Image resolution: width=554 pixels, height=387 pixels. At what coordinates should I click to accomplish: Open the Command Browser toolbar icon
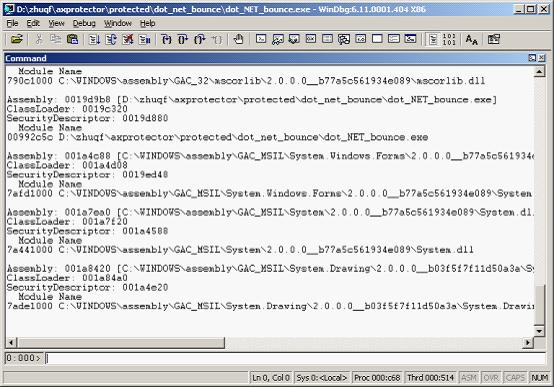tap(410, 39)
